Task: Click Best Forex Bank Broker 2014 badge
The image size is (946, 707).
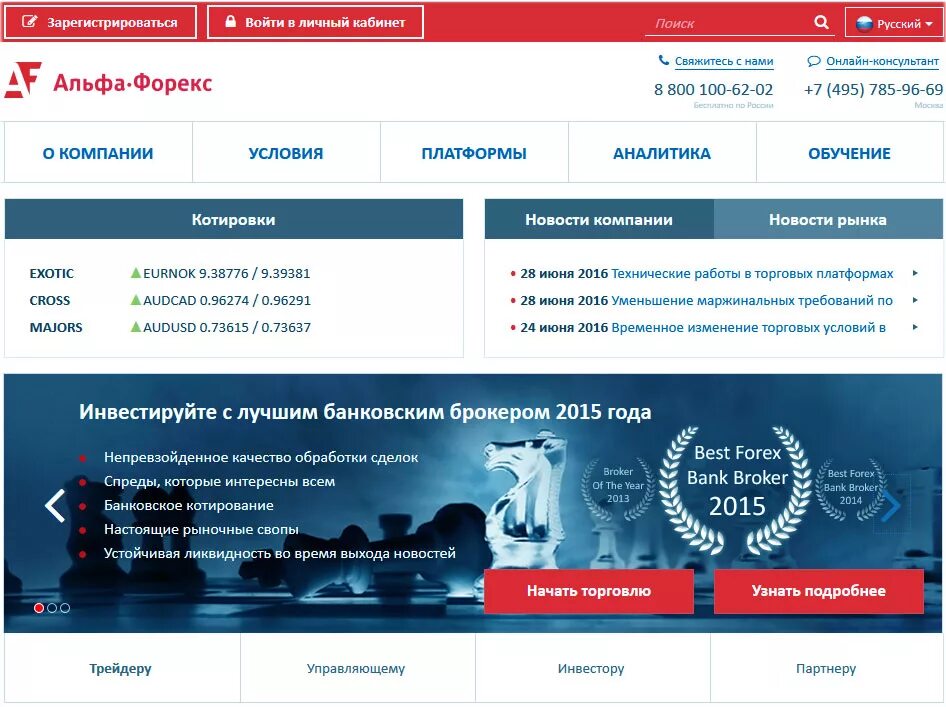Action: pos(850,487)
